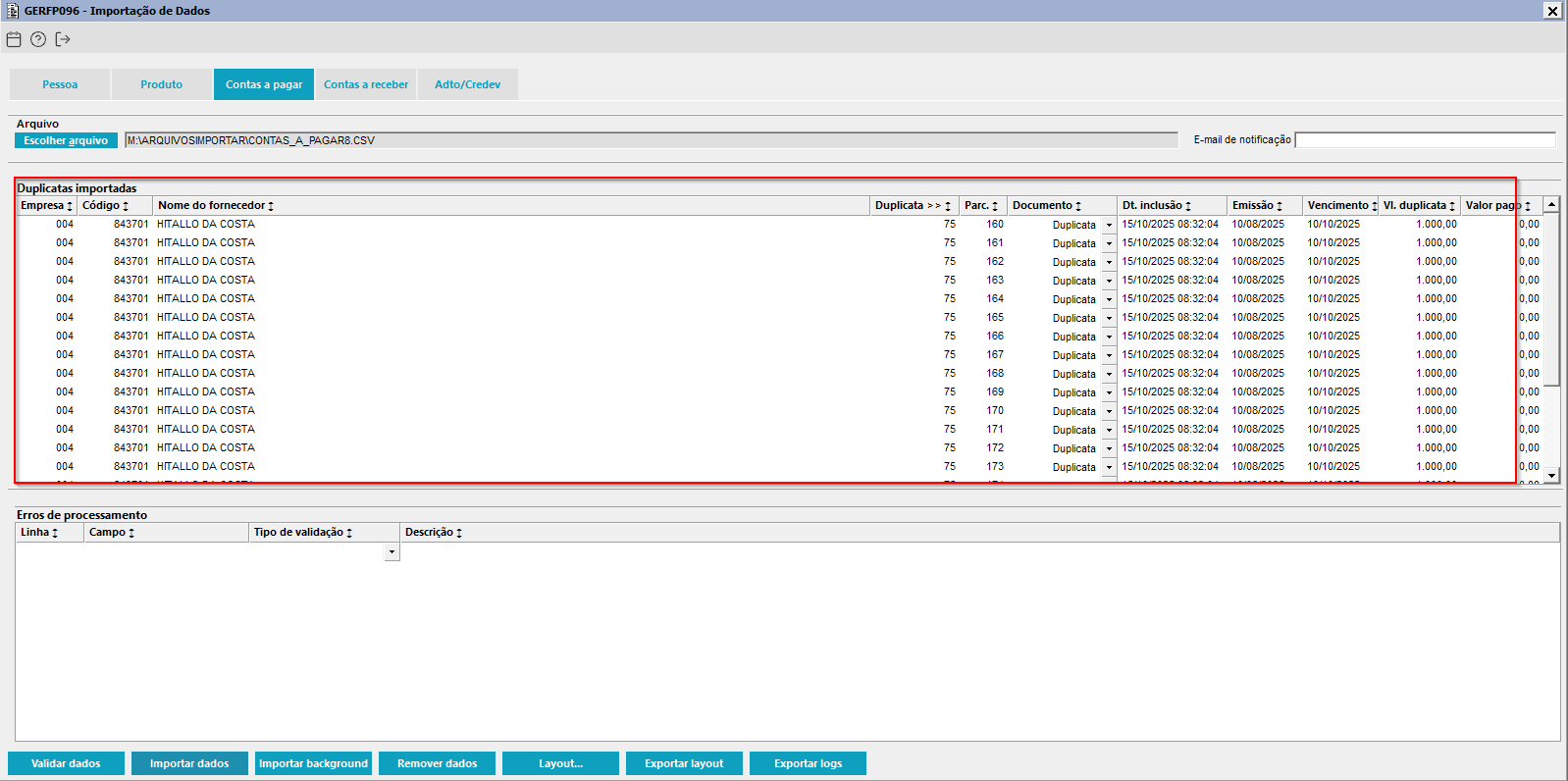This screenshot has width=1568, height=781.
Task: Focus the E-mail de notificação field
Action: (x=1426, y=140)
